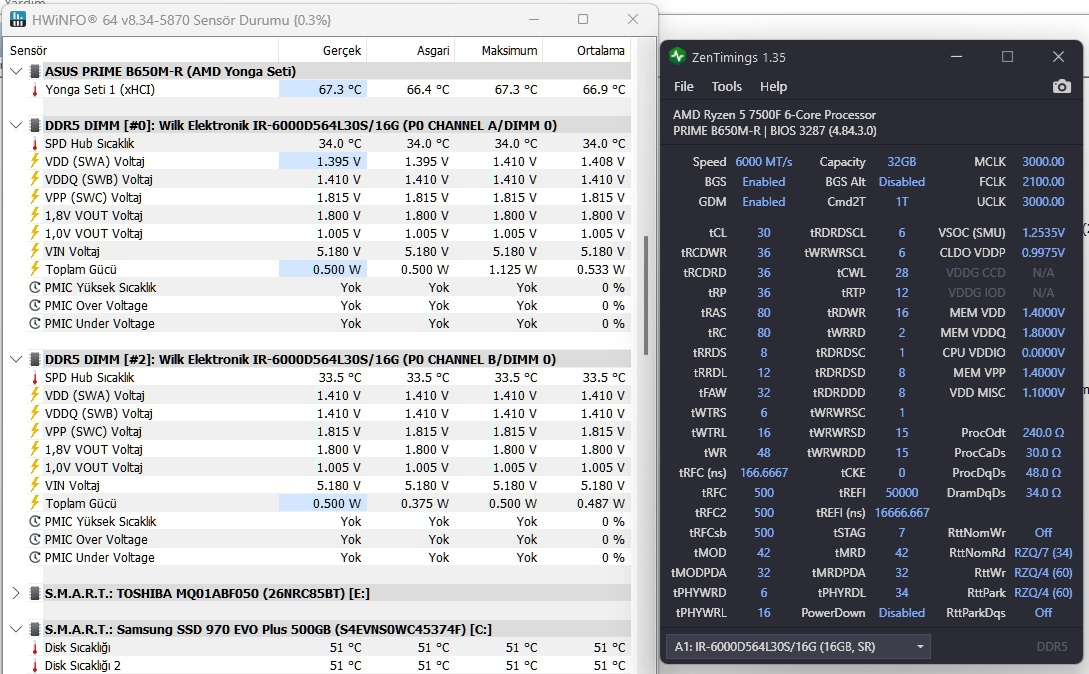The image size is (1089, 674).
Task: Click the lightning icon beside DIMM #0 VIN Voltaj
Action: (35, 252)
